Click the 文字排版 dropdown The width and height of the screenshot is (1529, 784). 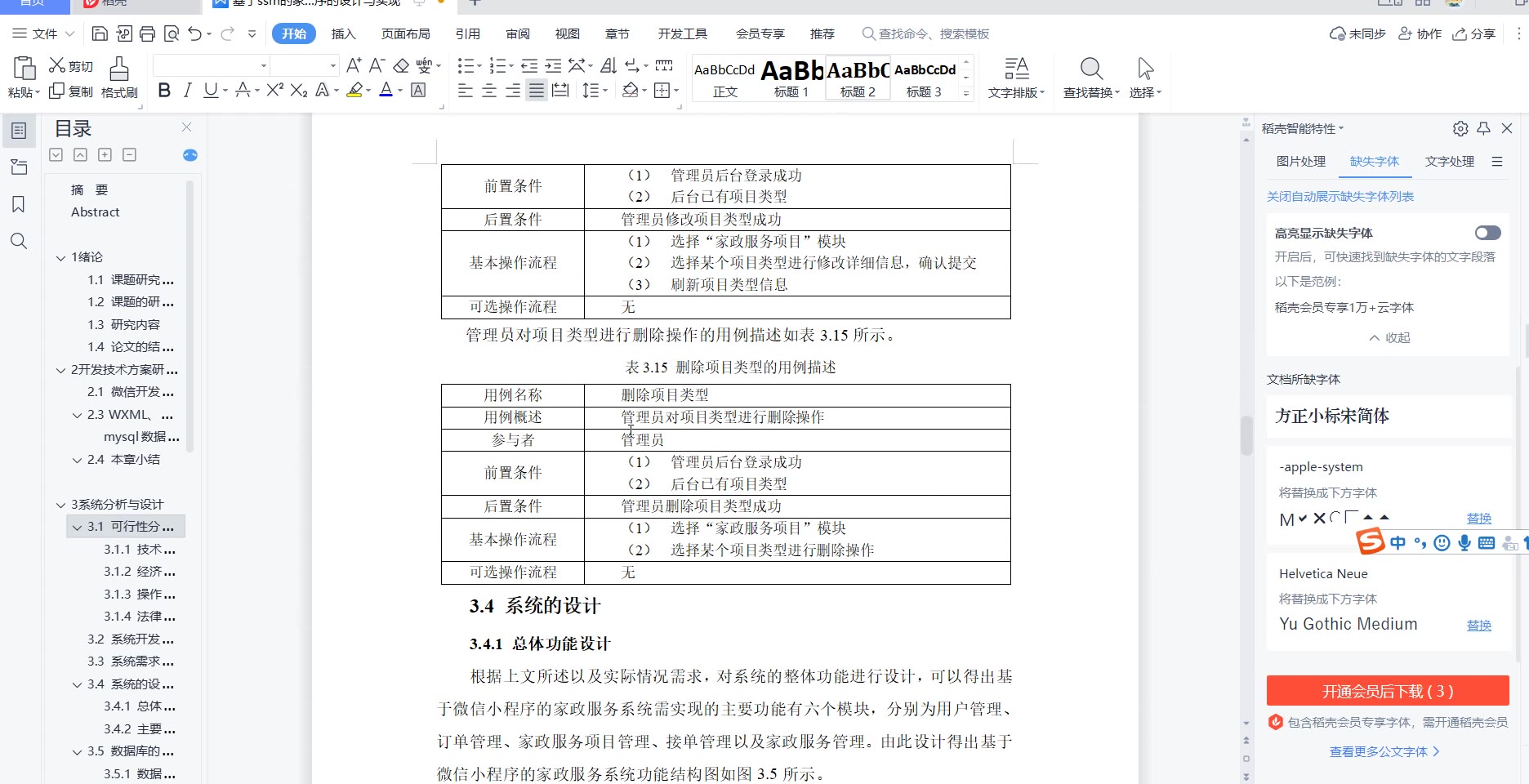(x=1016, y=78)
